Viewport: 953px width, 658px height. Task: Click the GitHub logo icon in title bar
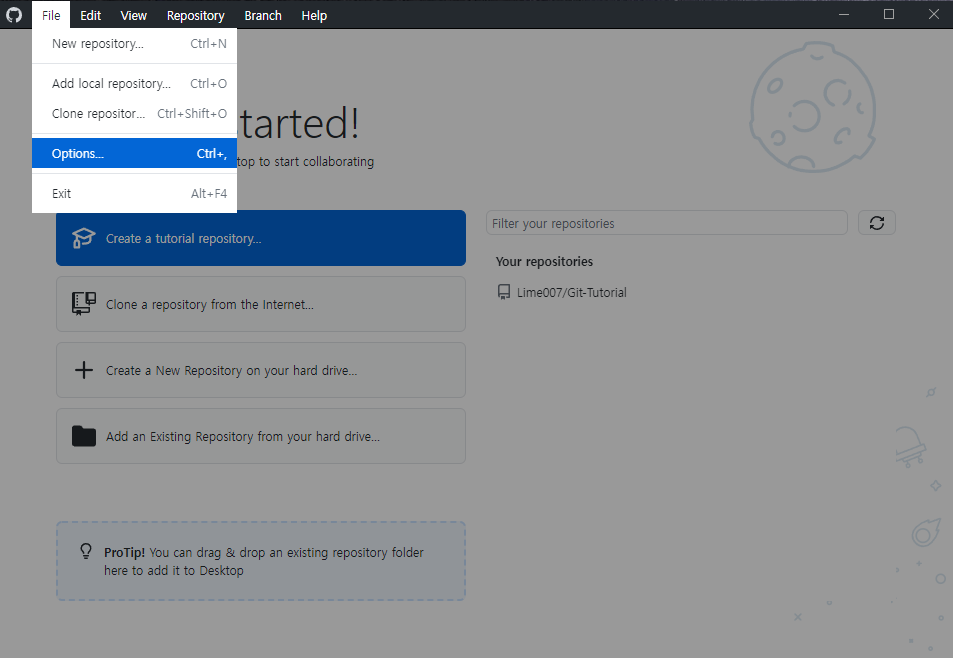coord(14,15)
